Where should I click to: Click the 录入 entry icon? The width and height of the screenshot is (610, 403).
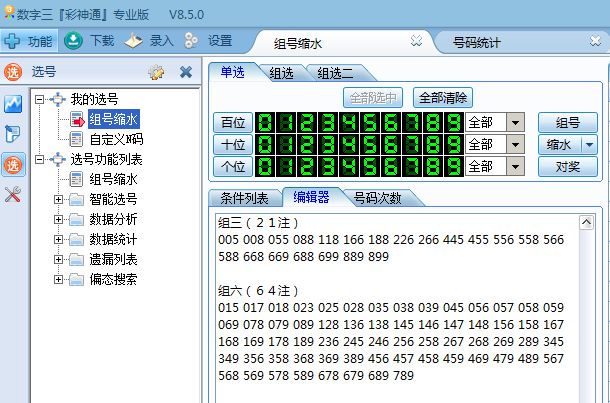tap(134, 41)
